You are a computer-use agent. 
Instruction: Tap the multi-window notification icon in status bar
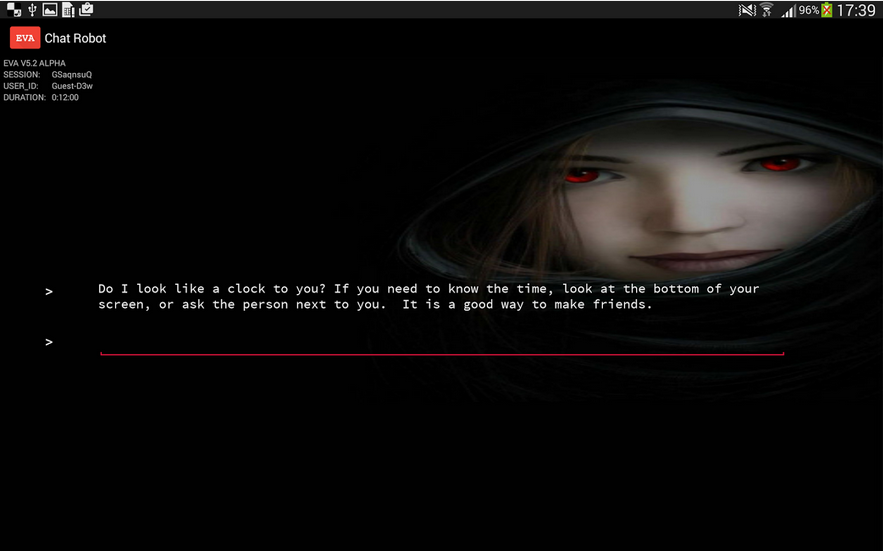pos(14,10)
